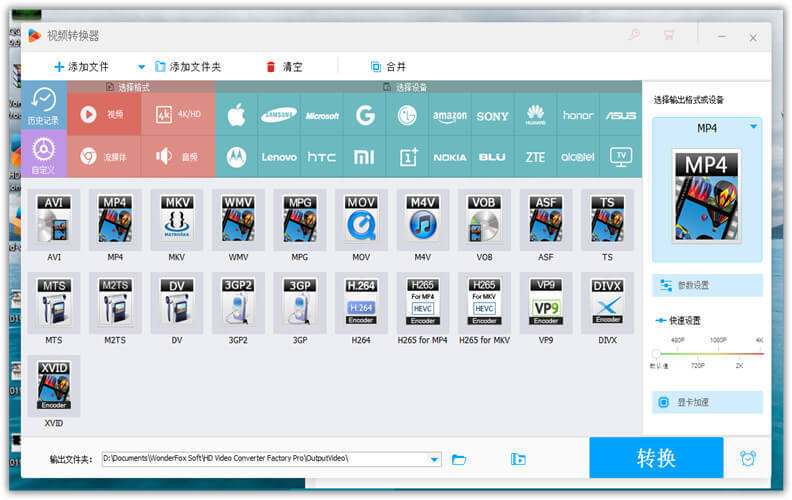The width and height of the screenshot is (792, 500).
Task: Open Huawei device presets
Action: [535, 115]
